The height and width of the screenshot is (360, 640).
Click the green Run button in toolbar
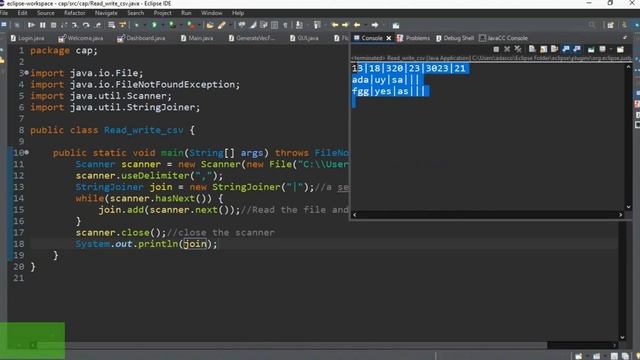tap(154, 25)
